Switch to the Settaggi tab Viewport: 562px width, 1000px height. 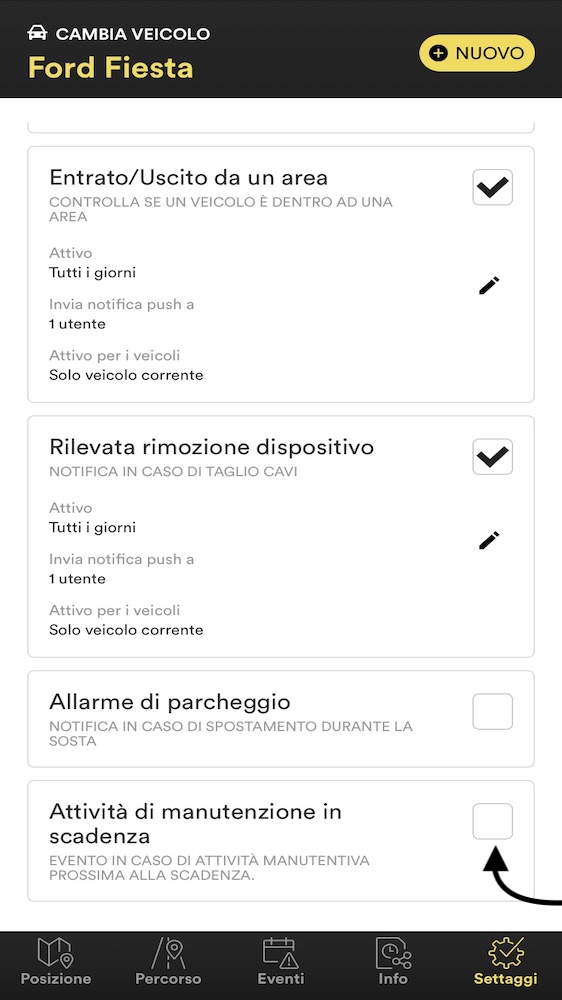[x=505, y=961]
